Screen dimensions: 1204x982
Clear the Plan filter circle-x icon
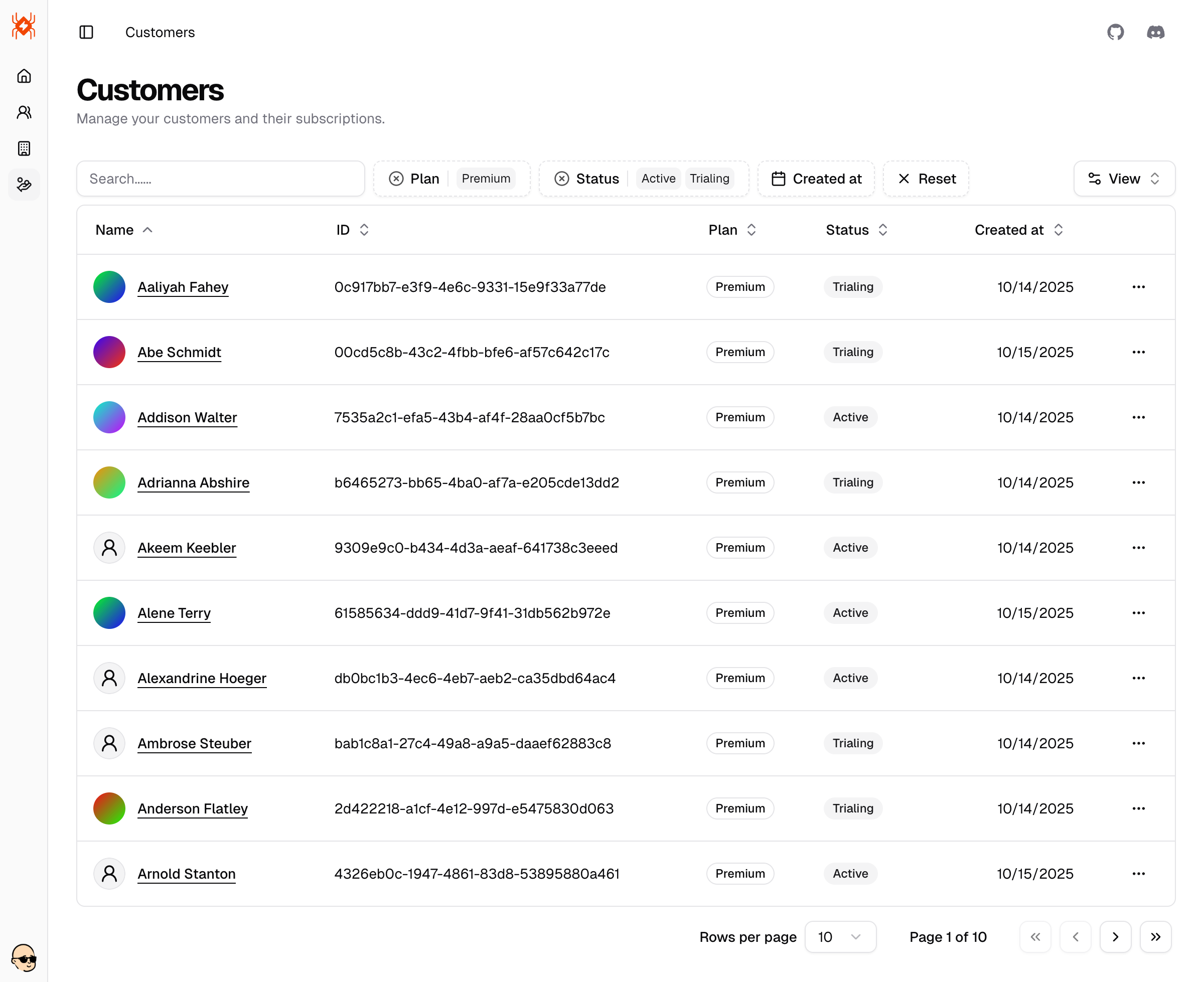pos(396,179)
